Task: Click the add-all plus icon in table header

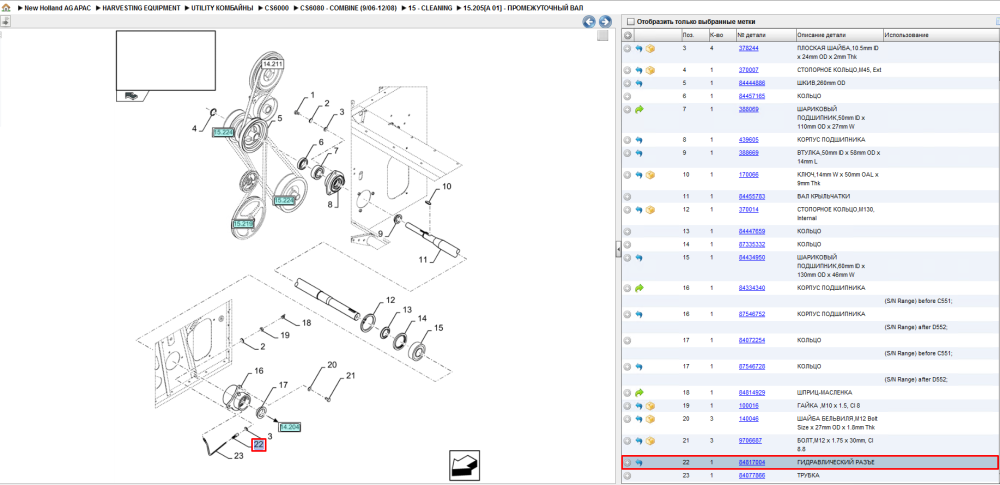Action: [x=628, y=35]
